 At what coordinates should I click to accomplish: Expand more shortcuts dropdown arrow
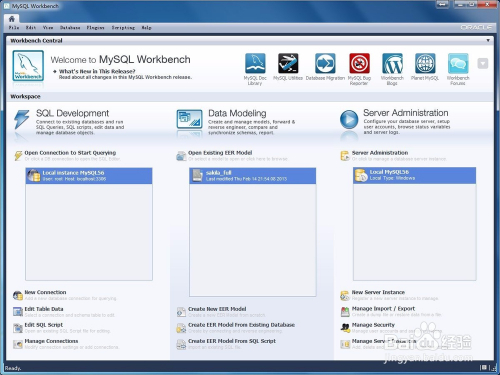(x=483, y=63)
